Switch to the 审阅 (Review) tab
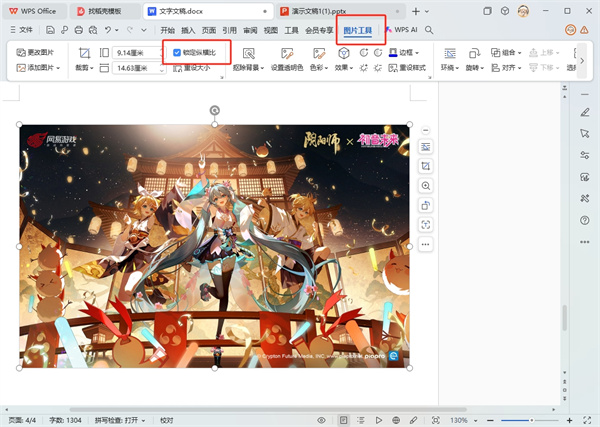Screen dimensions: 600x427 pyautogui.click(x=250, y=30)
